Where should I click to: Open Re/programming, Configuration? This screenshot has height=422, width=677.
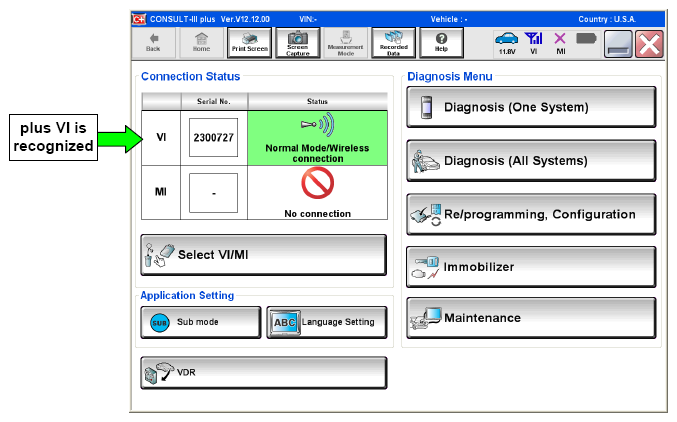530,214
